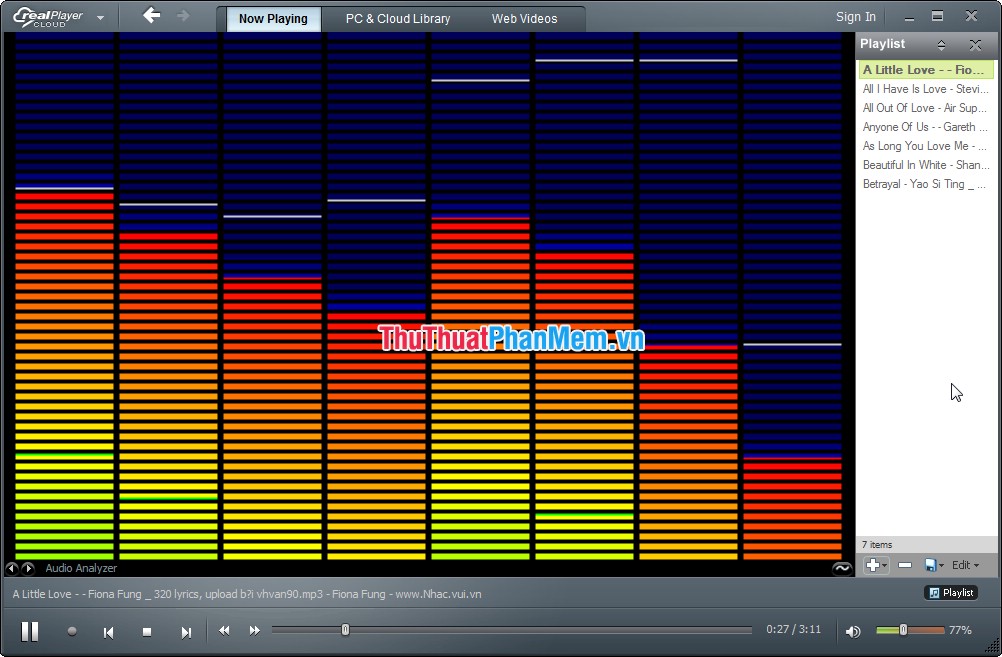Stop playback of the current song

tap(146, 631)
